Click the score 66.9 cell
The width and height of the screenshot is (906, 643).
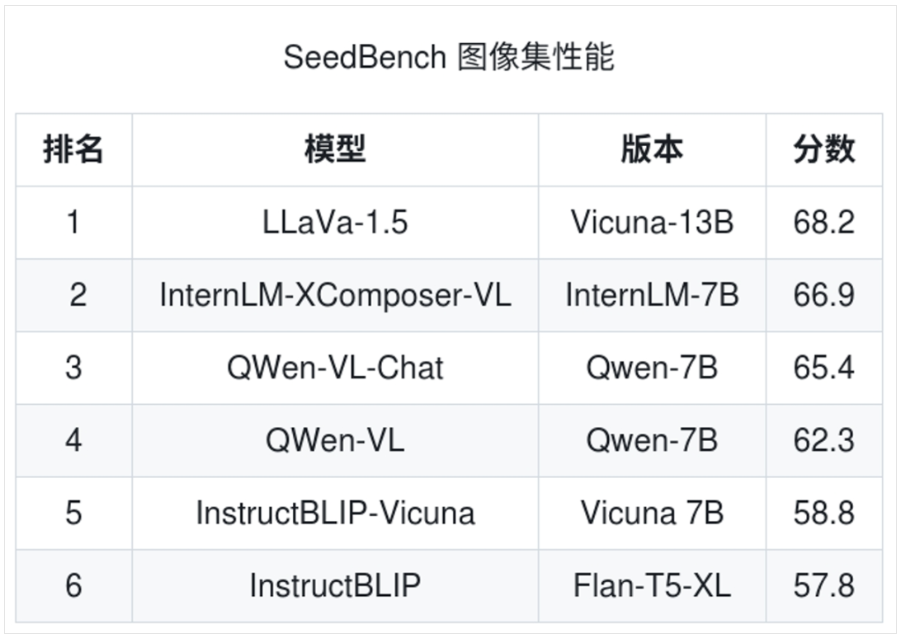[824, 295]
